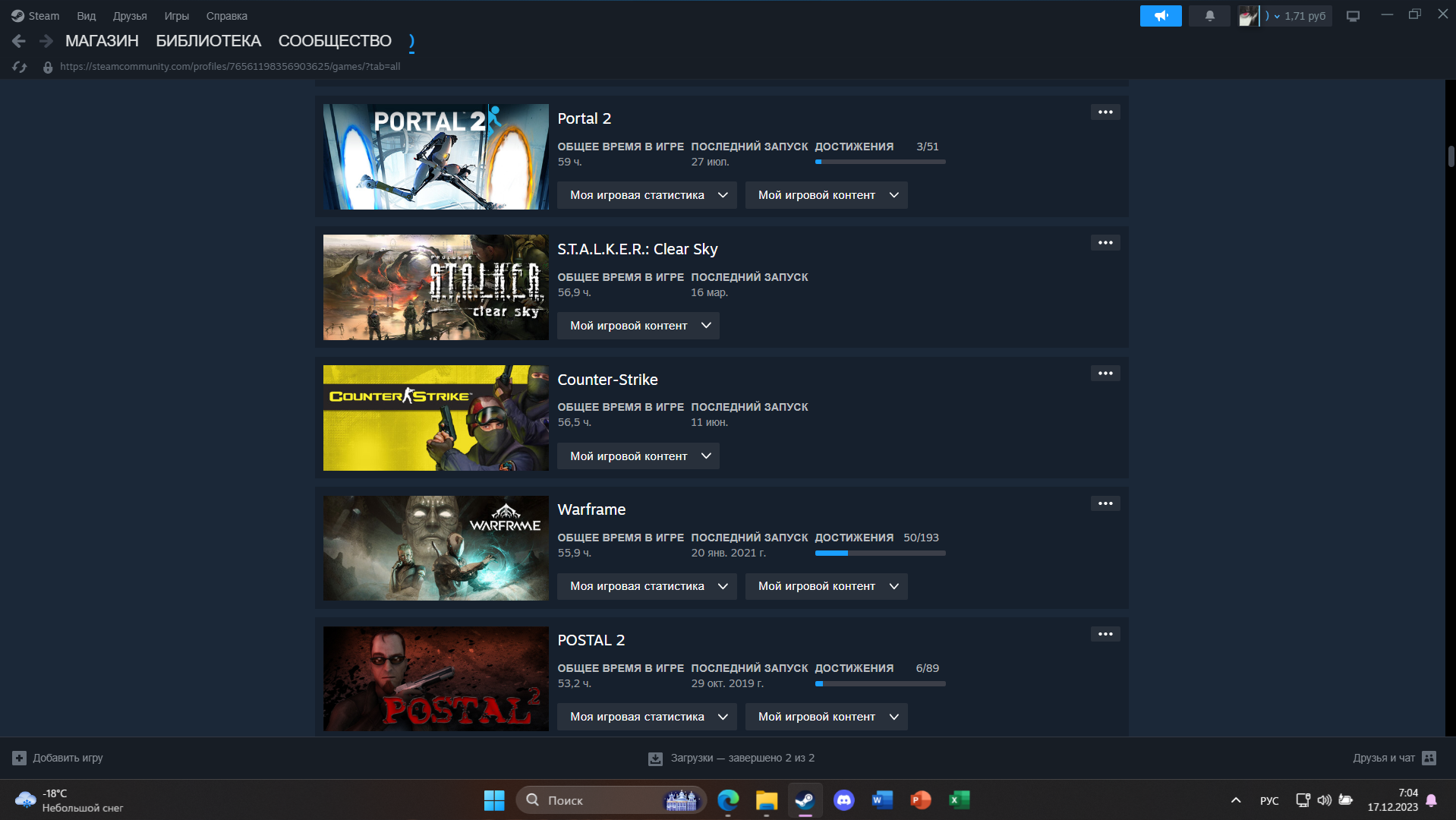Launch Microsoft Edge from the taskbar
Viewport: 1456px width, 820px height.
tap(729, 800)
